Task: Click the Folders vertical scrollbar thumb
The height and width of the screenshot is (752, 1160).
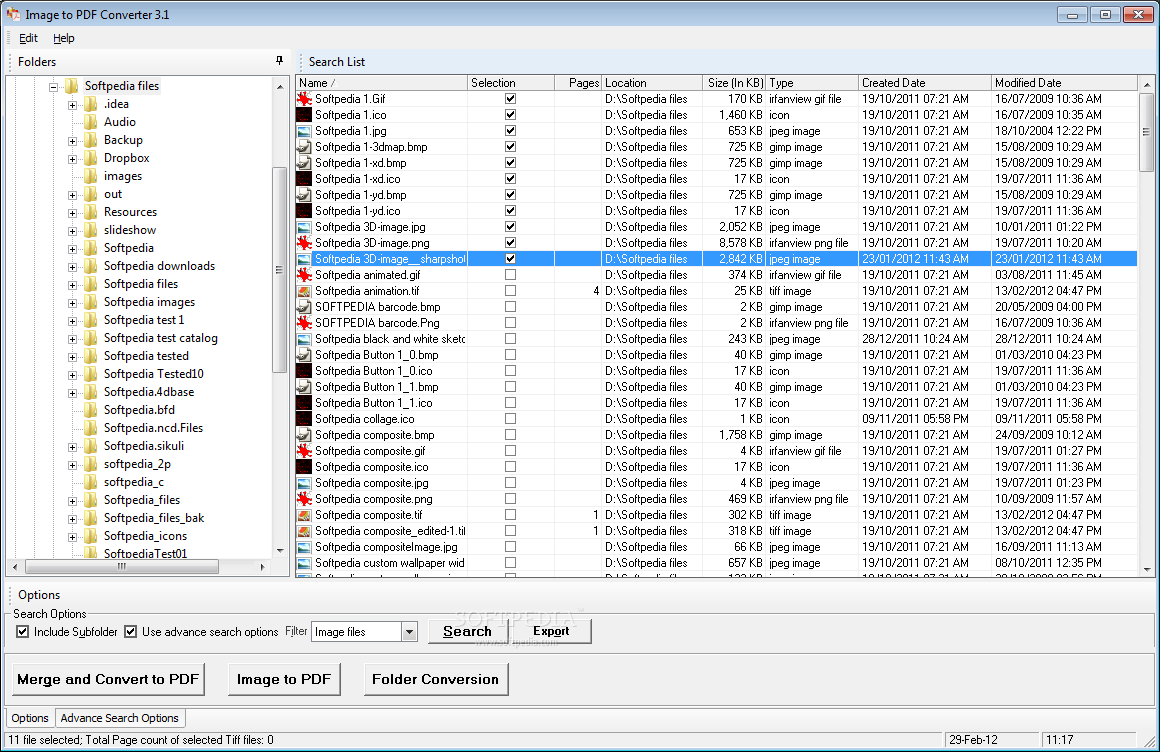Action: [x=280, y=269]
